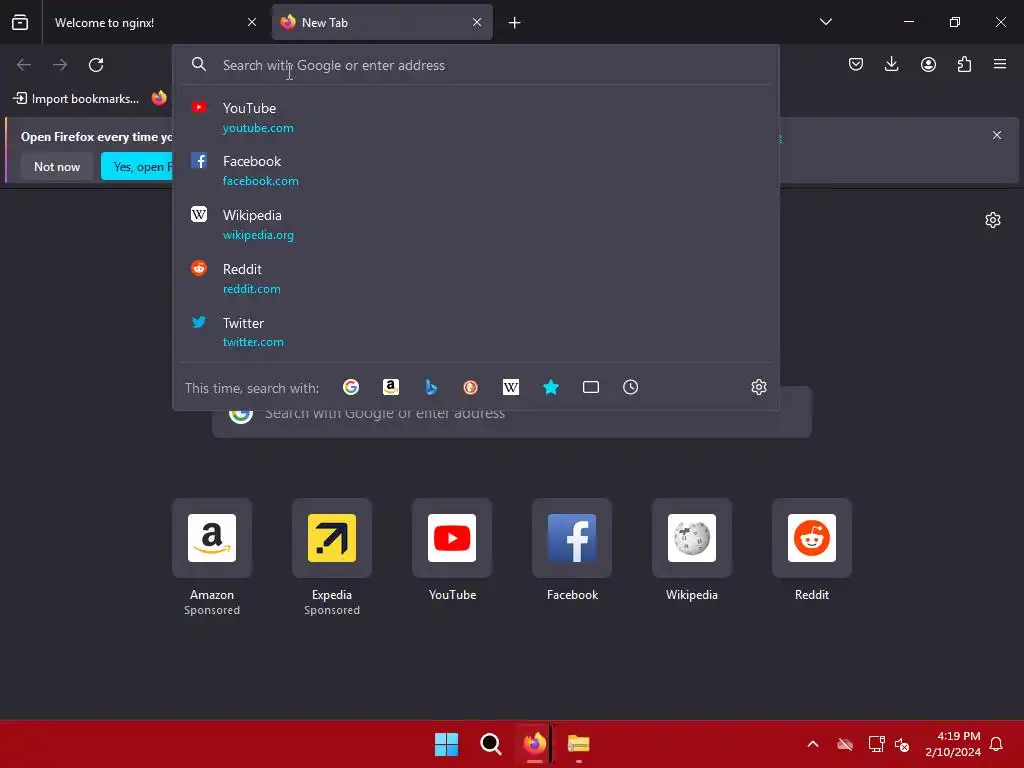Go back with the back arrow
1024x768 pixels.
[24, 65]
